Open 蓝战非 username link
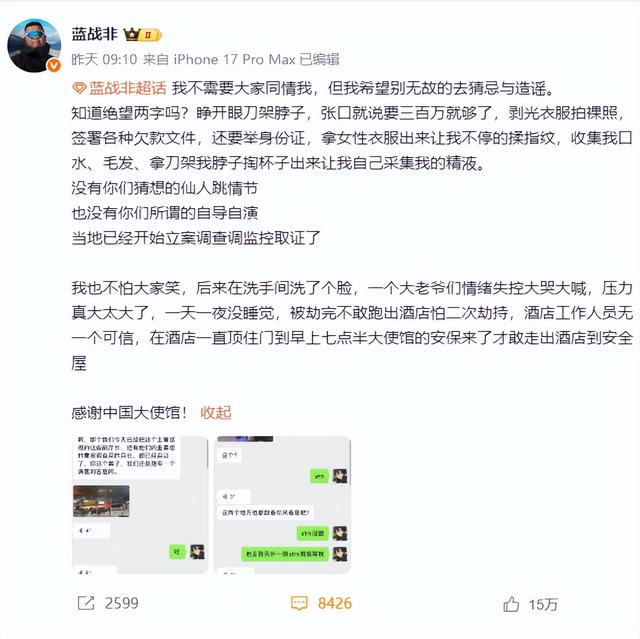The image size is (640, 639). (95, 34)
